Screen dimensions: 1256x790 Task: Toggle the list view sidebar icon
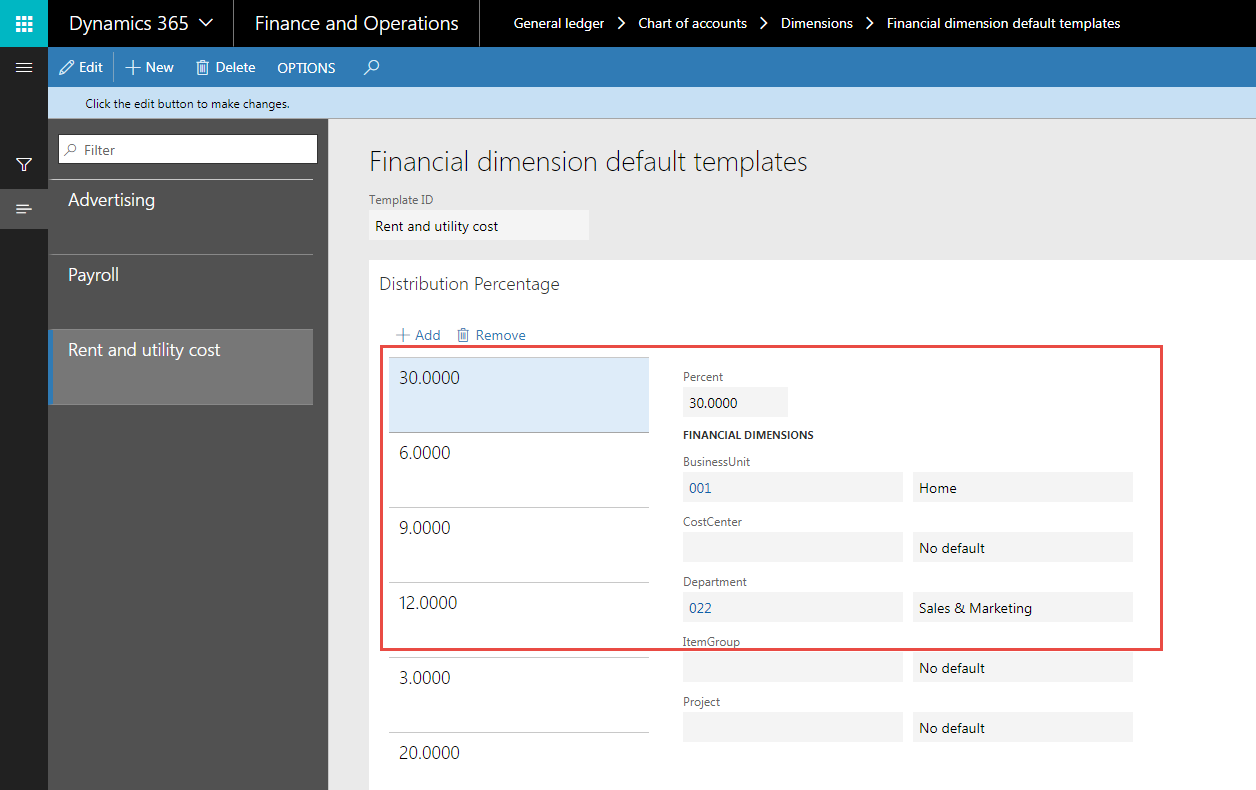[24, 209]
